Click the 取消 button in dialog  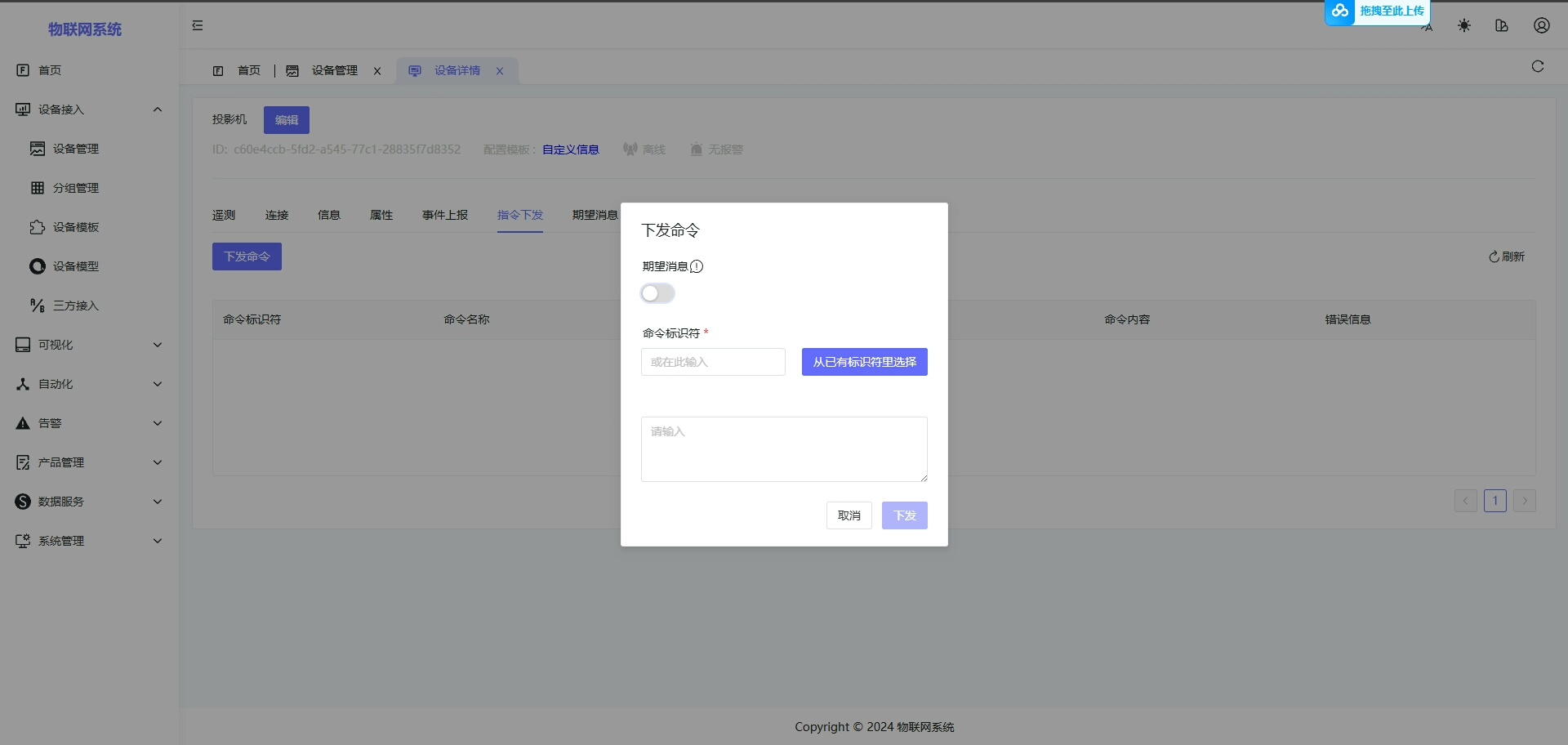tap(849, 515)
